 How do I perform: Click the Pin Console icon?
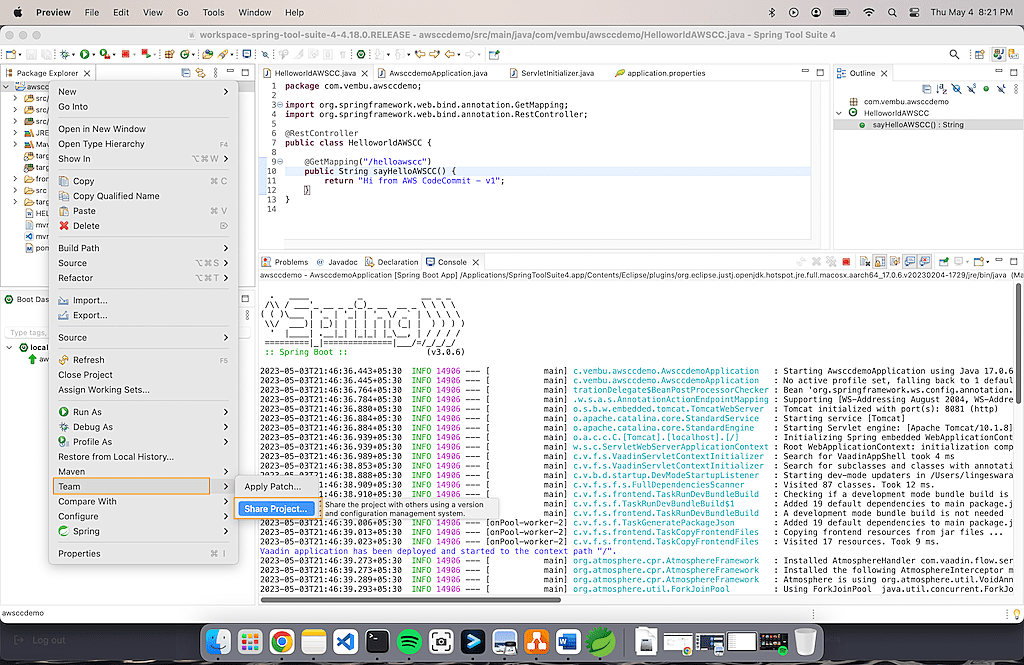944,262
